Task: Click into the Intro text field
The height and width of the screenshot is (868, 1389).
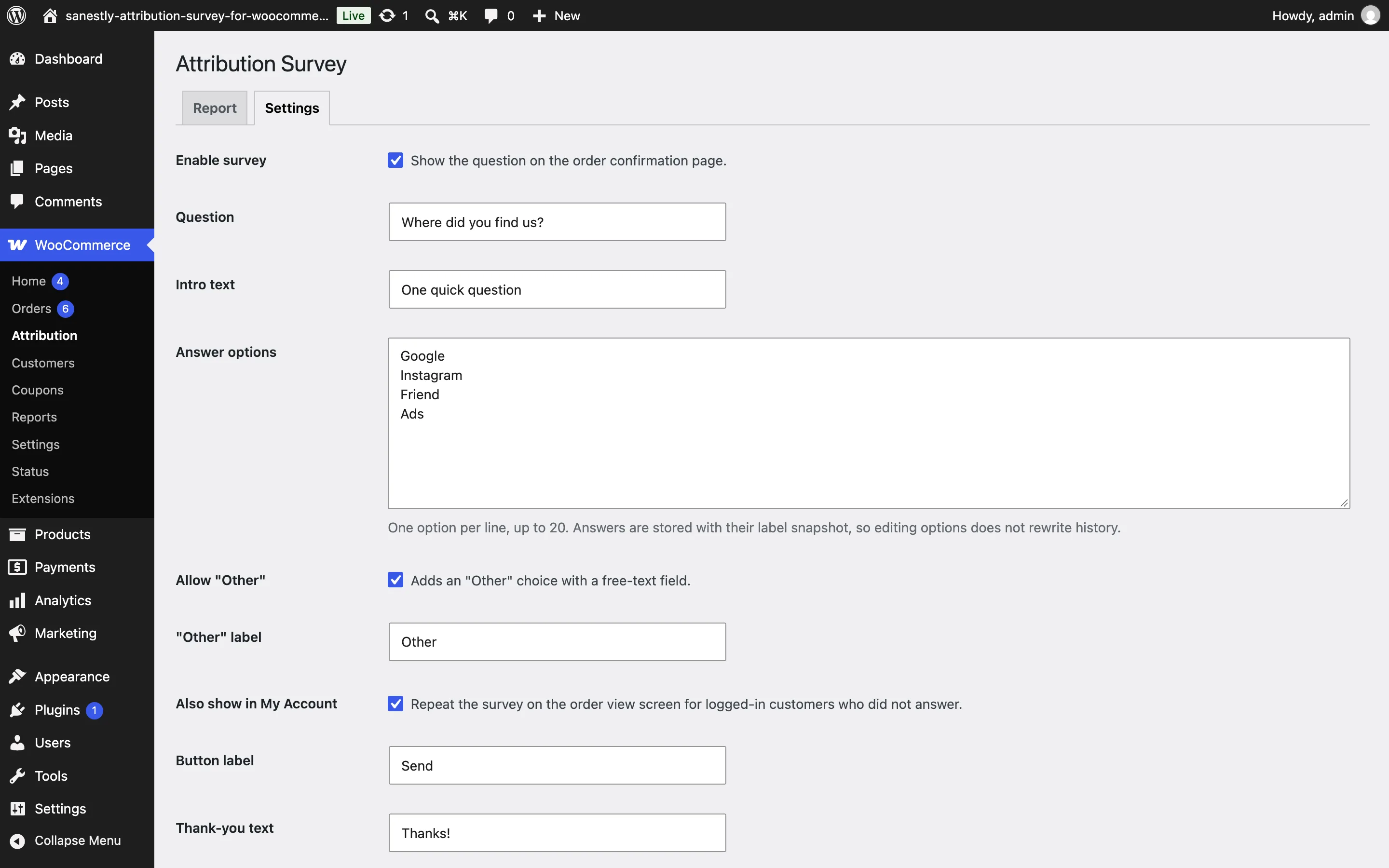Action: 557,289
